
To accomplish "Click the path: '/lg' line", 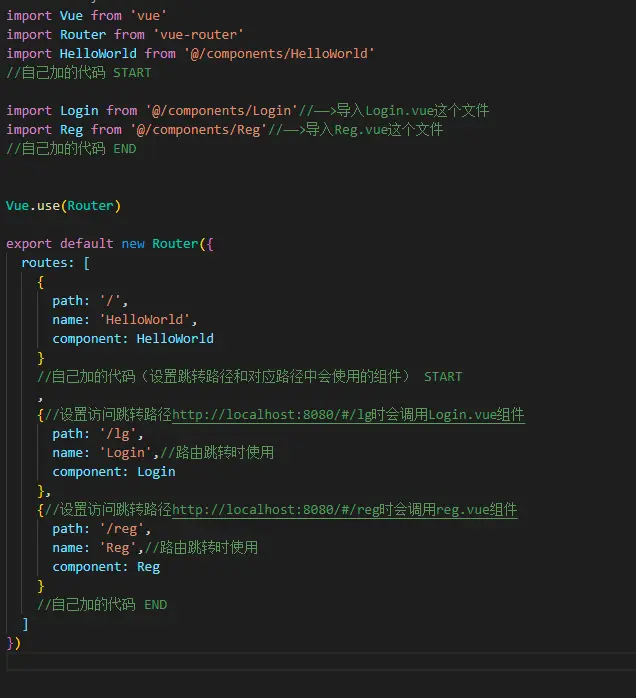I will [x=97, y=434].
